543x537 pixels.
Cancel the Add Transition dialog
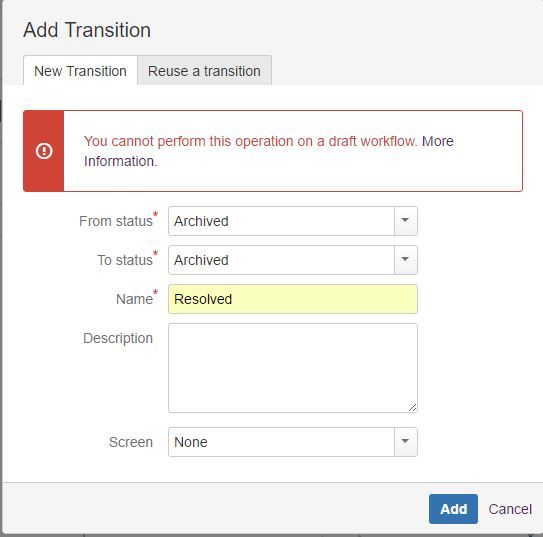510,509
